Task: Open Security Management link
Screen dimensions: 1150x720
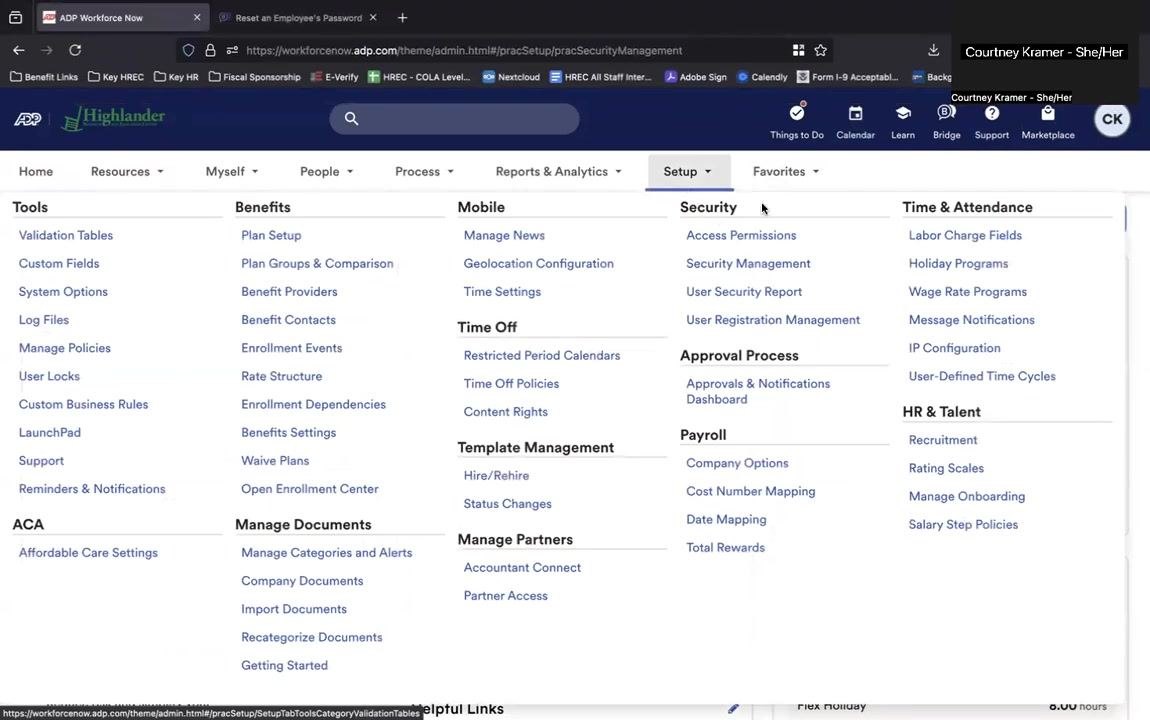Action: click(x=748, y=263)
